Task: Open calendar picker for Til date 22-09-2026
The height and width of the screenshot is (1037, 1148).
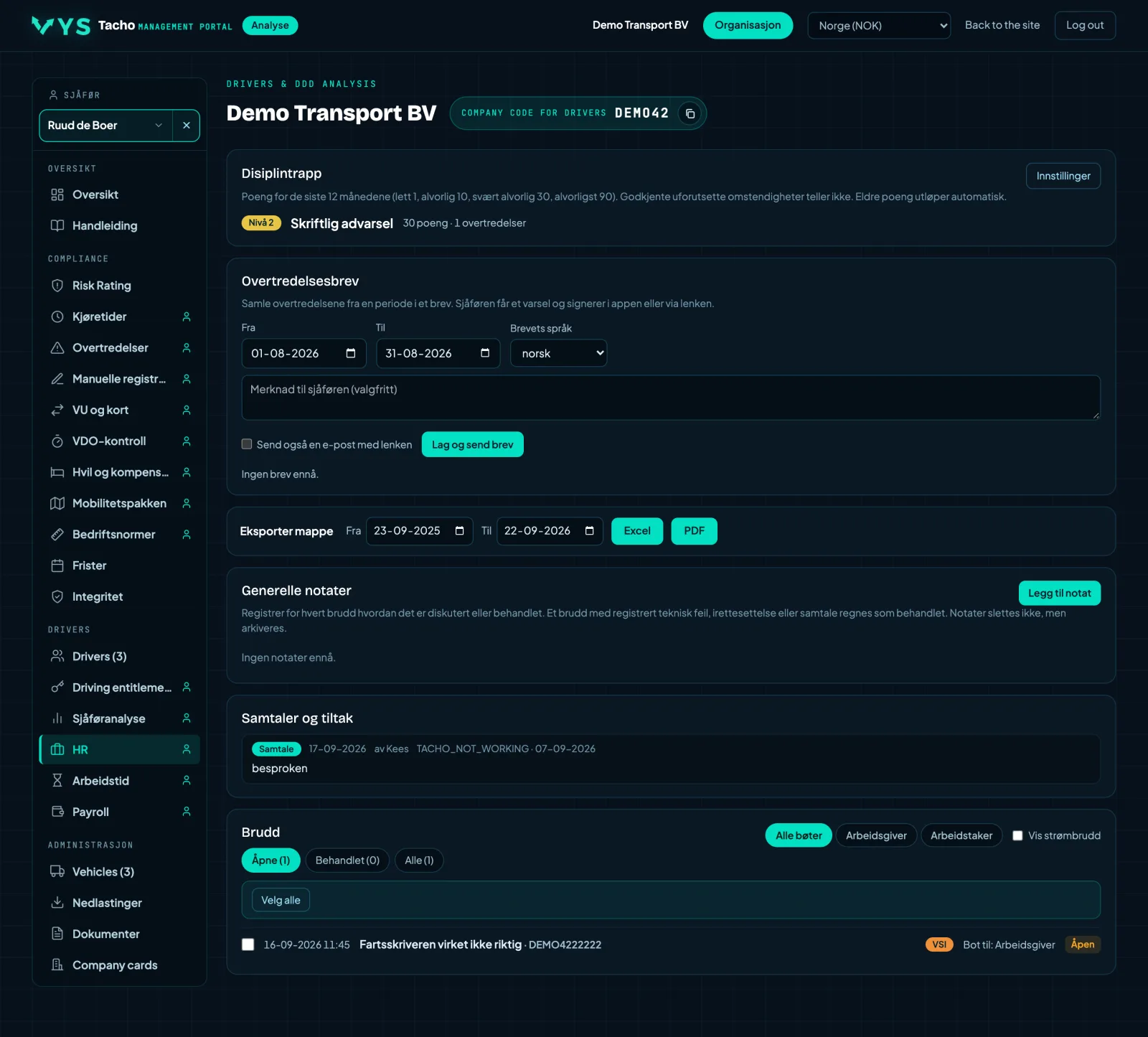Action: tap(590, 531)
